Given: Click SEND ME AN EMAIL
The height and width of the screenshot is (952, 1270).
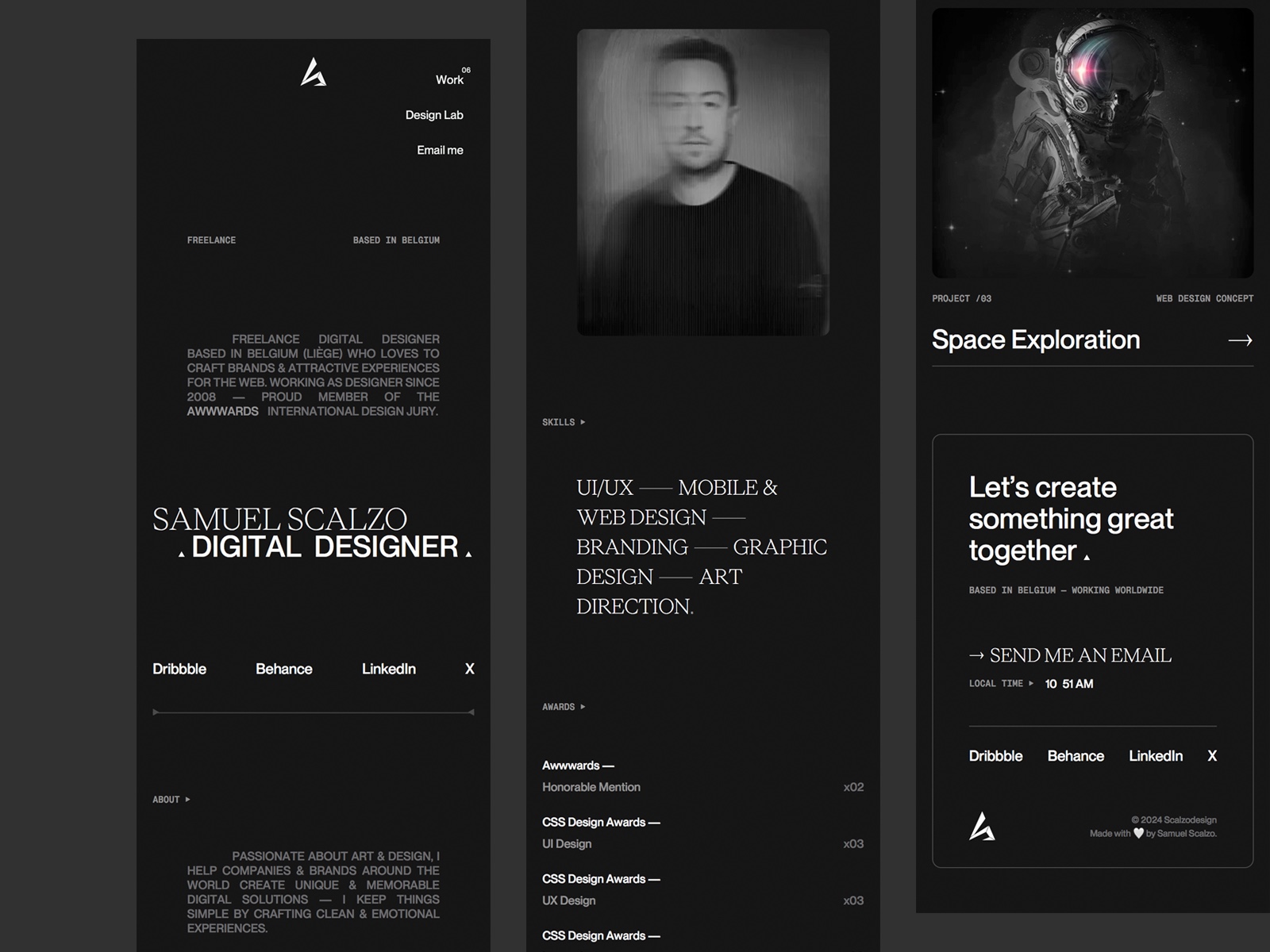Looking at the screenshot, I should coord(1081,655).
